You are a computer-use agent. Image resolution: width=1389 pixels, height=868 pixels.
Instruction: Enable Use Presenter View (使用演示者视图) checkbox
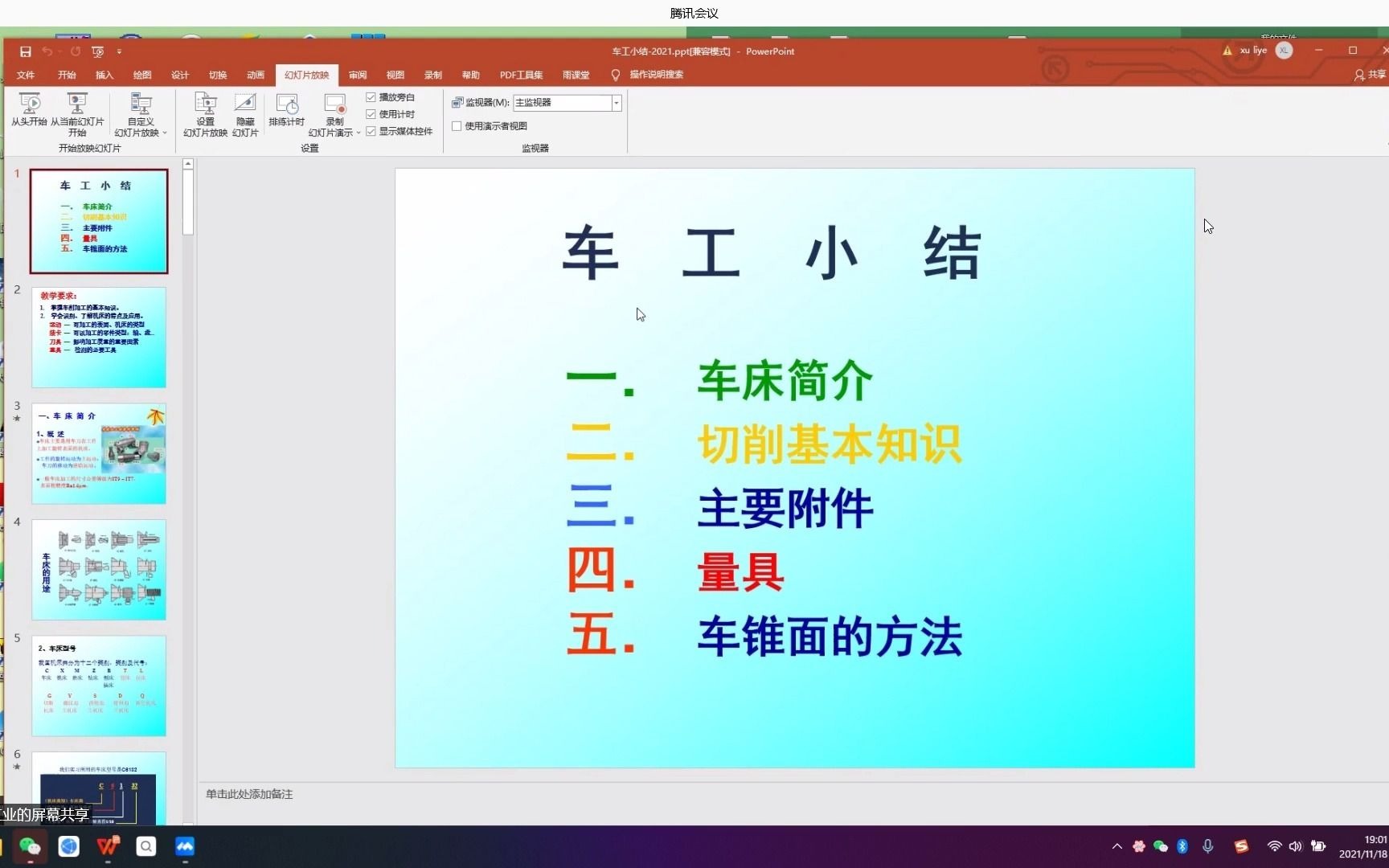point(457,126)
